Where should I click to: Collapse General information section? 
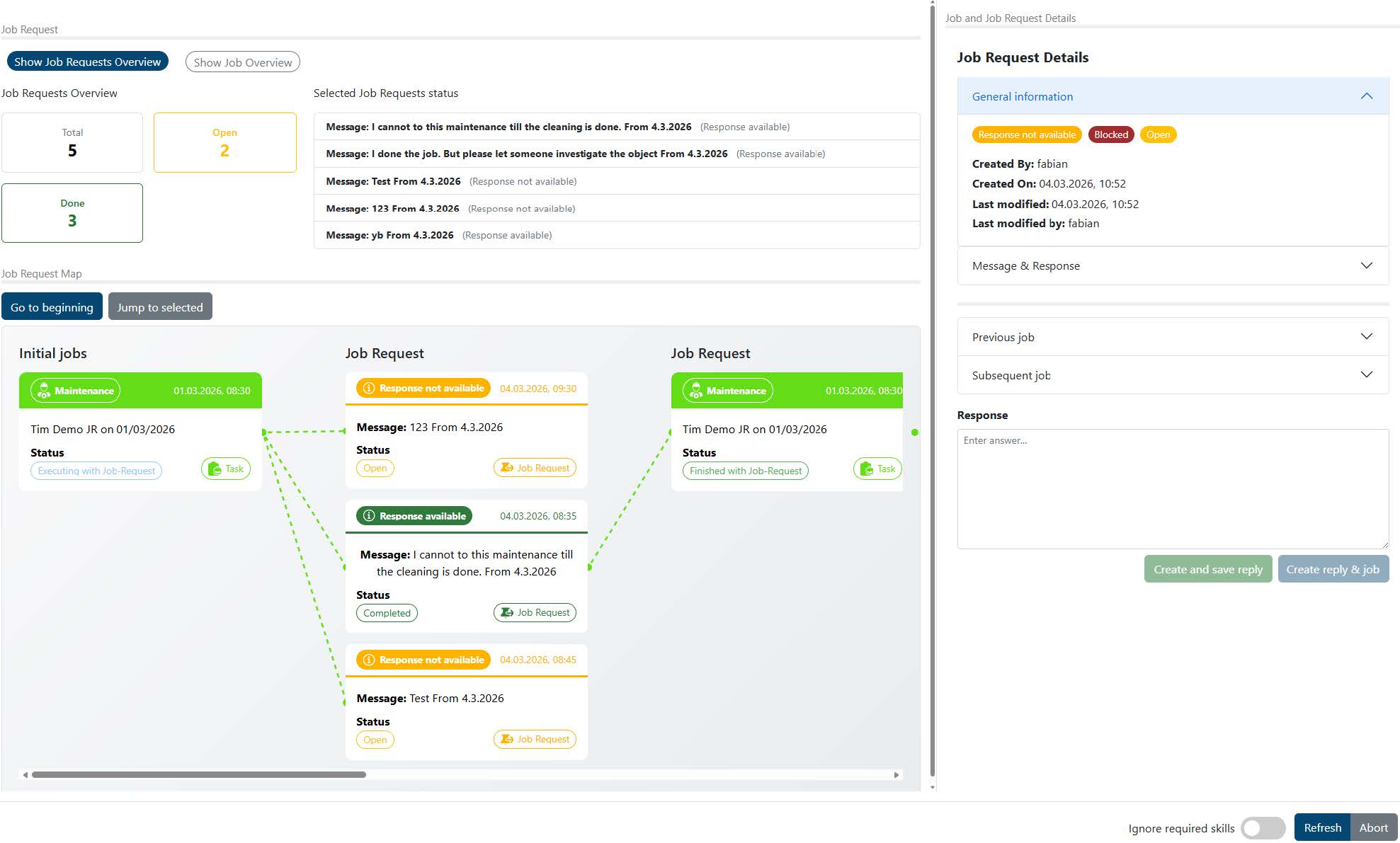pos(1366,96)
